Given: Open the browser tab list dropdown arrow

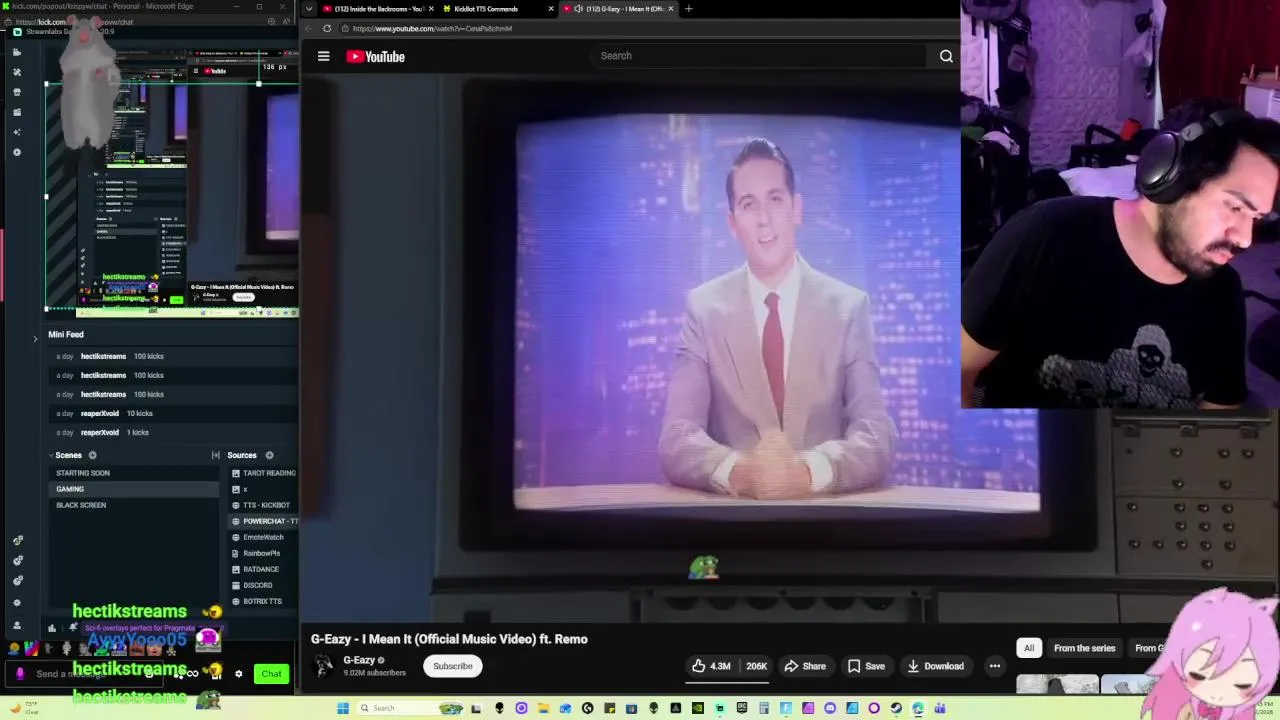Looking at the screenshot, I should [309, 9].
